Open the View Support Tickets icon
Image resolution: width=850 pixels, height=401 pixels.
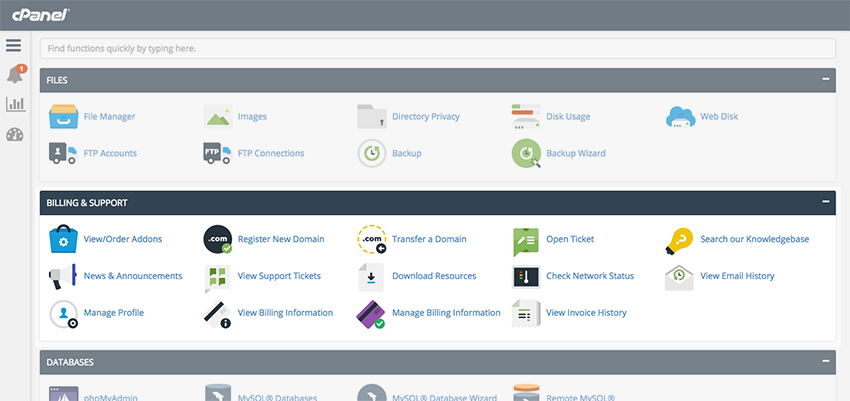click(x=218, y=278)
